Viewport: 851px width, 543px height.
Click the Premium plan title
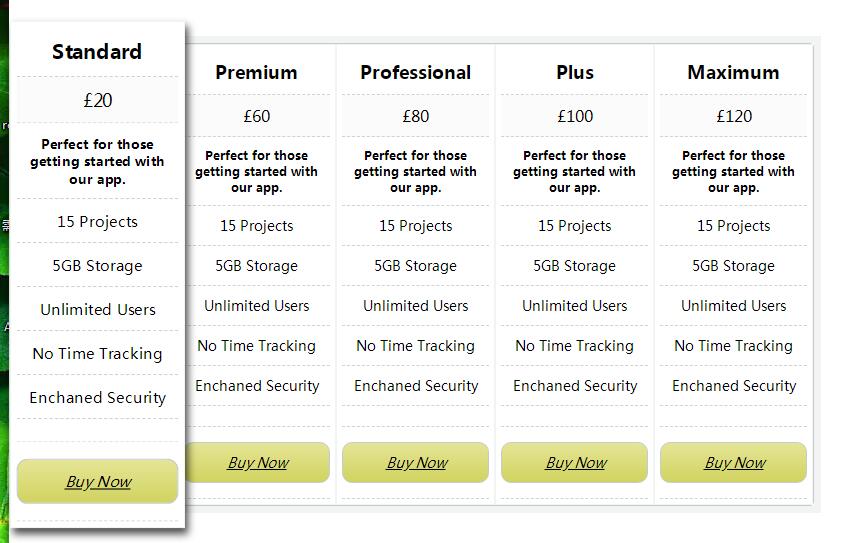click(x=256, y=73)
